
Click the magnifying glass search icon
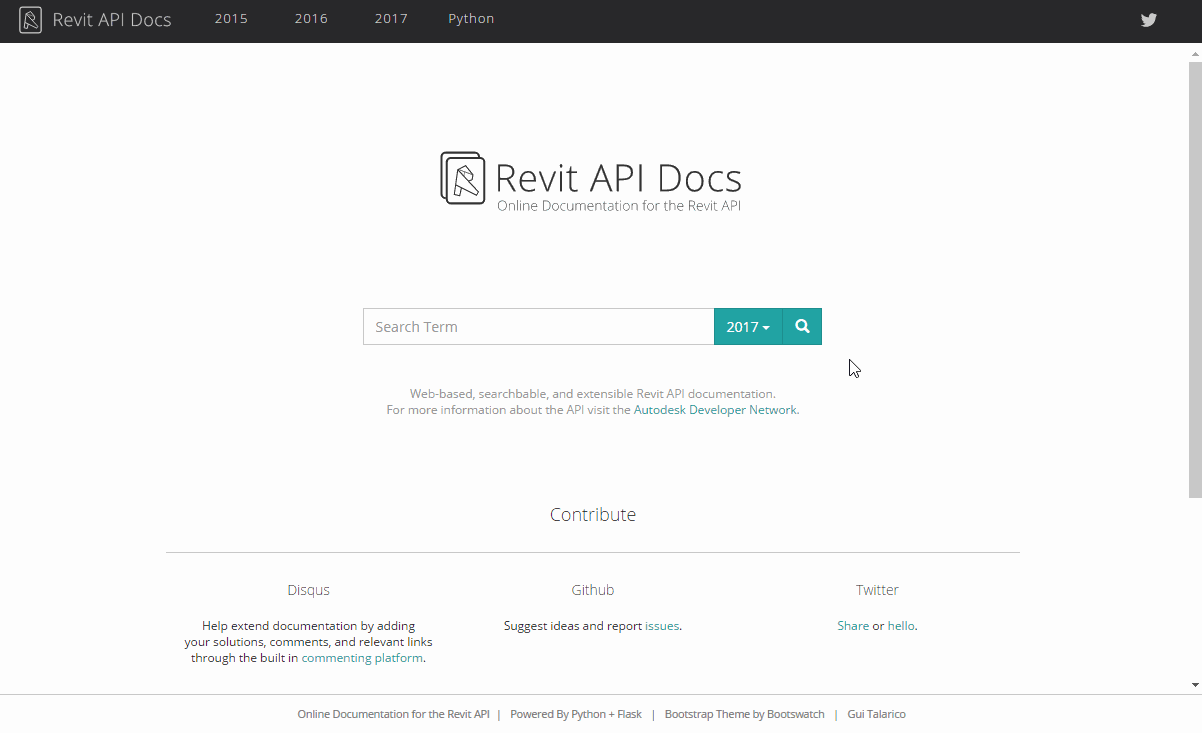(x=801, y=326)
